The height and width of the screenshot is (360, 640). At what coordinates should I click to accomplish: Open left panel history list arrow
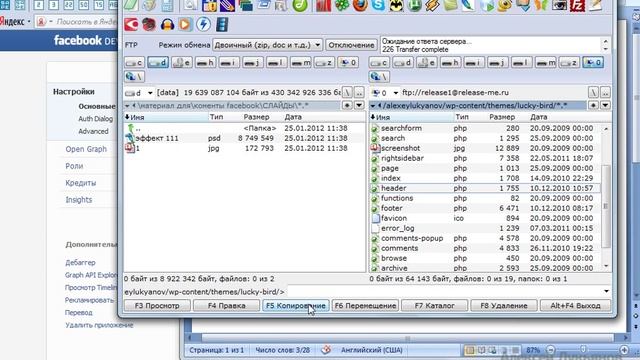359,105
